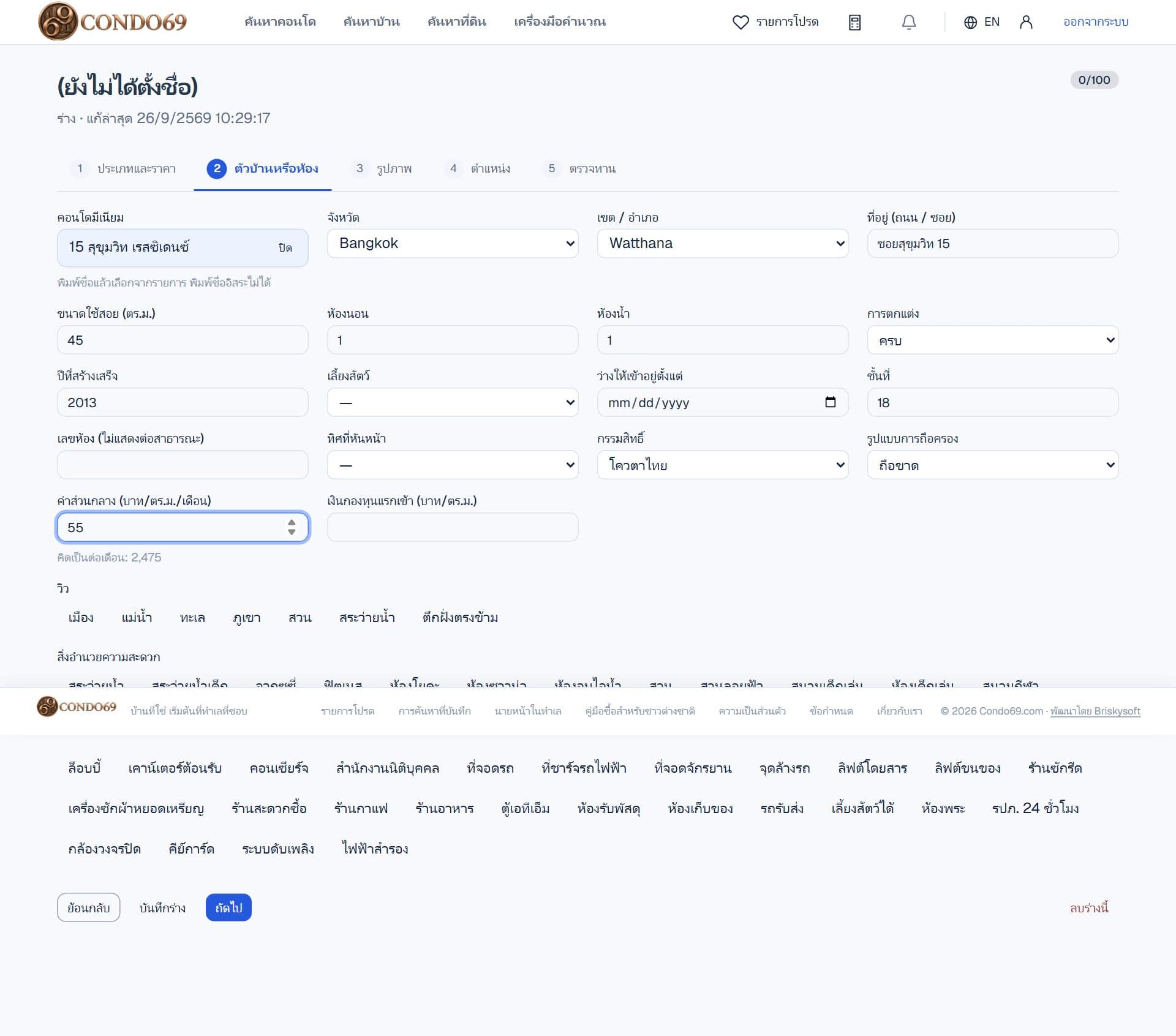Open the กรรมสิทธิ์ dropdown

coord(723,465)
